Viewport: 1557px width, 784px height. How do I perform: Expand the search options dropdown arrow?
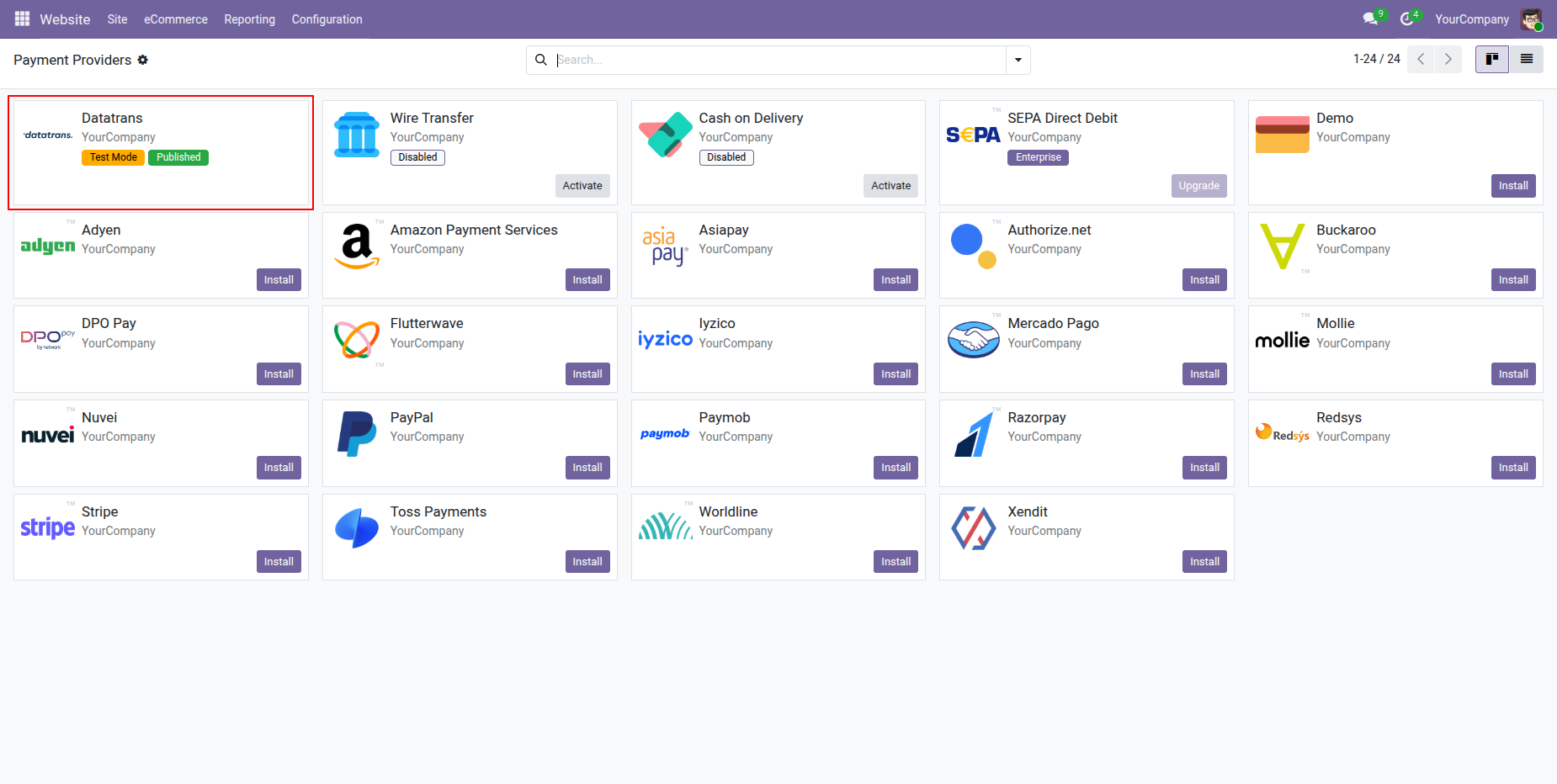pyautogui.click(x=1018, y=60)
